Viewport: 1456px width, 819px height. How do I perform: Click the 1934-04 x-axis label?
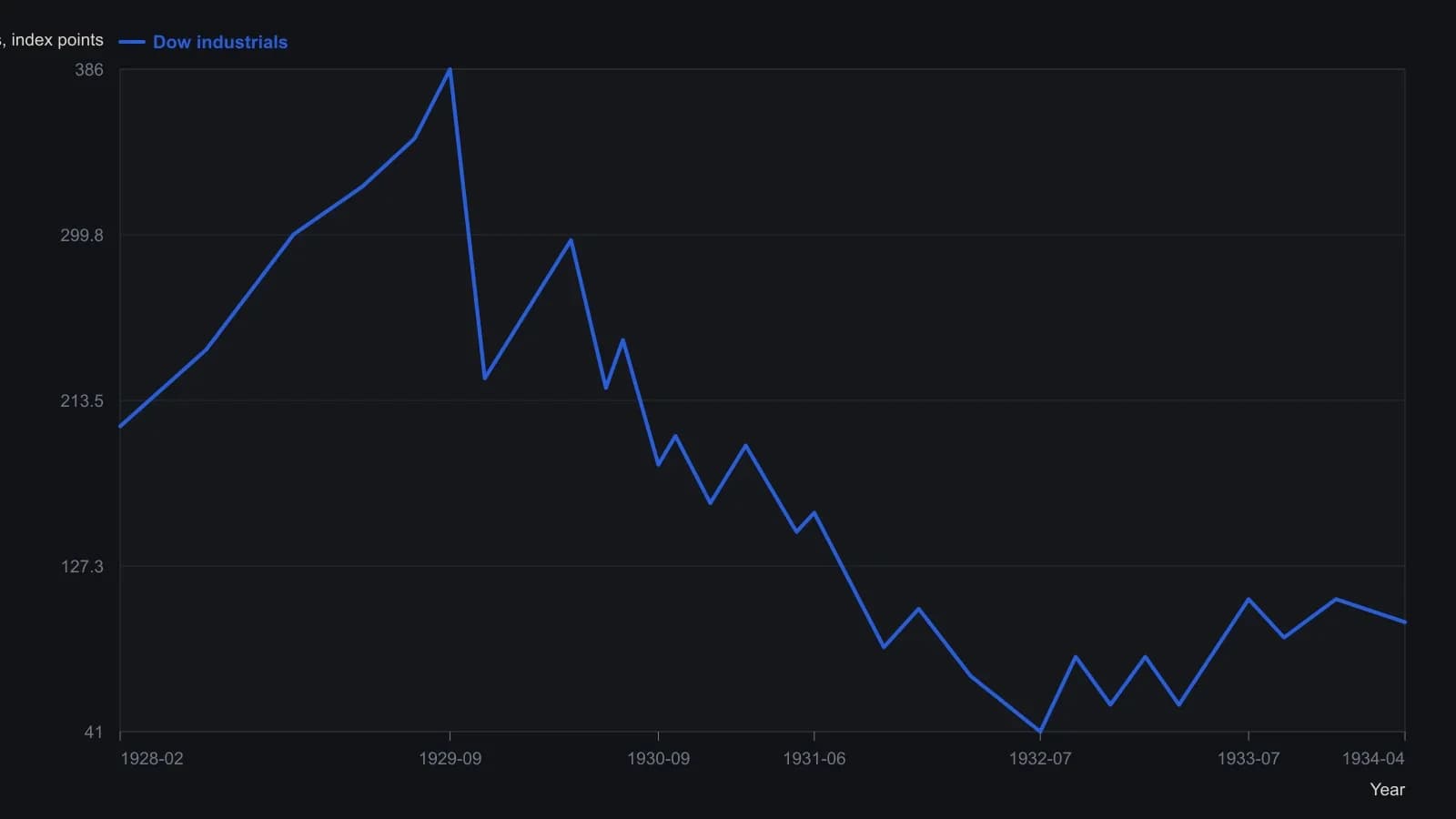point(1373,759)
